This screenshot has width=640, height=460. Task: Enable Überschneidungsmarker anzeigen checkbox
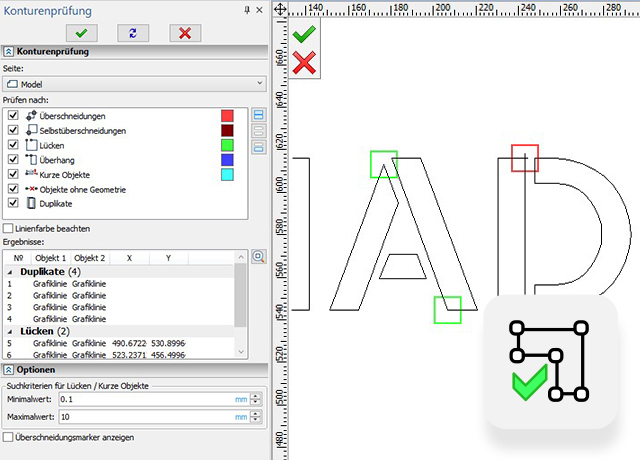(x=8, y=437)
